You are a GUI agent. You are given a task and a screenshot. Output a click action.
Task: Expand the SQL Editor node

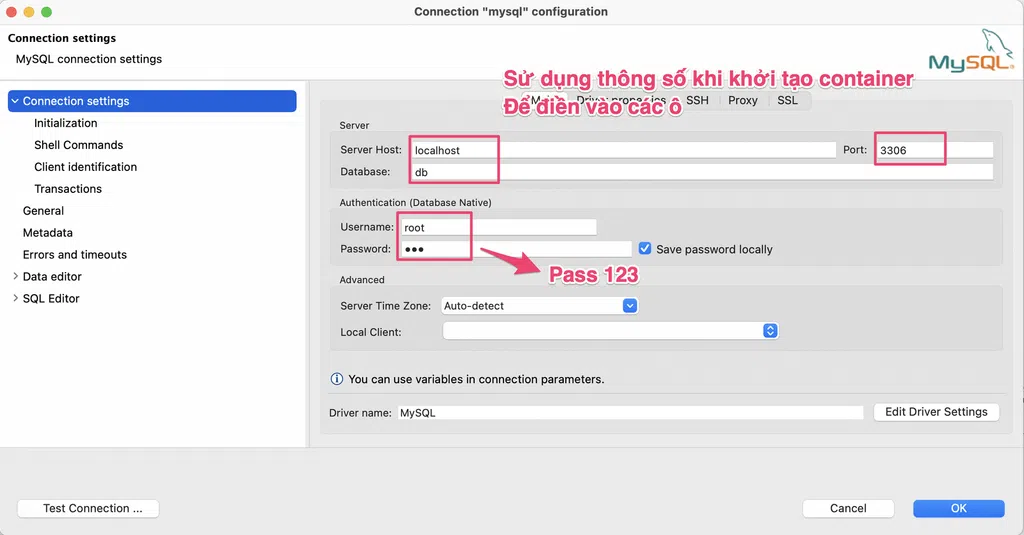15,298
